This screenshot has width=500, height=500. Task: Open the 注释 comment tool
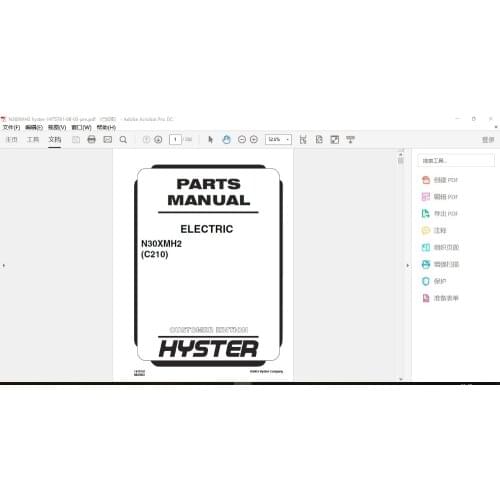tap(434, 230)
